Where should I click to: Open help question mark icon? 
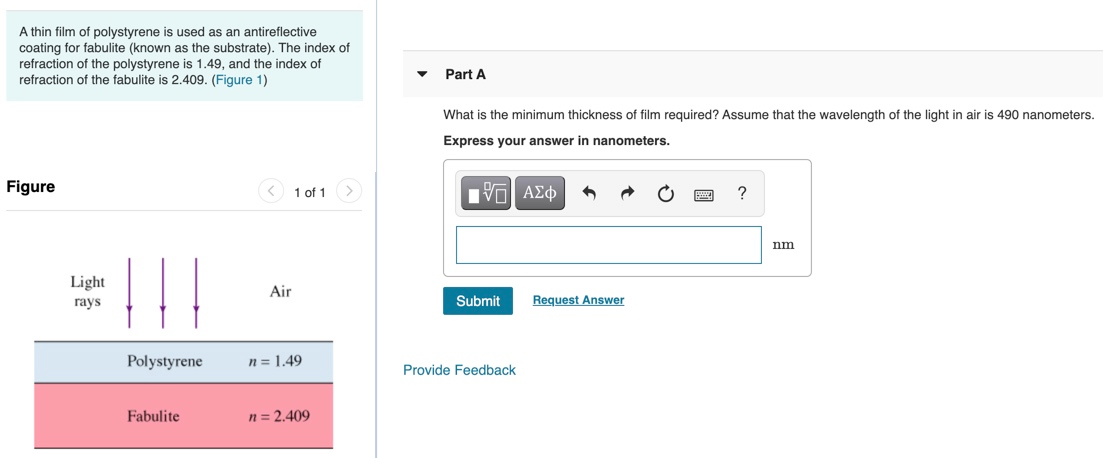[741, 193]
